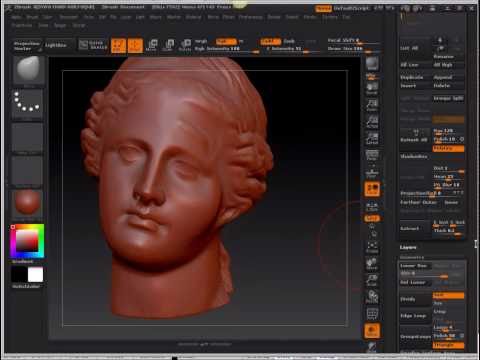Open the Transform menu
The width and height of the screenshot is (480, 360).
[22, 25]
